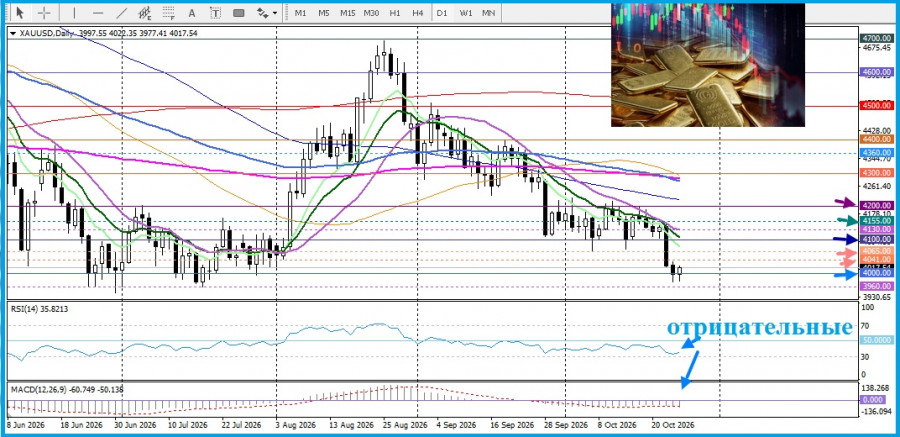
Task: Click the 4600.00 price level label
Action: point(876,72)
